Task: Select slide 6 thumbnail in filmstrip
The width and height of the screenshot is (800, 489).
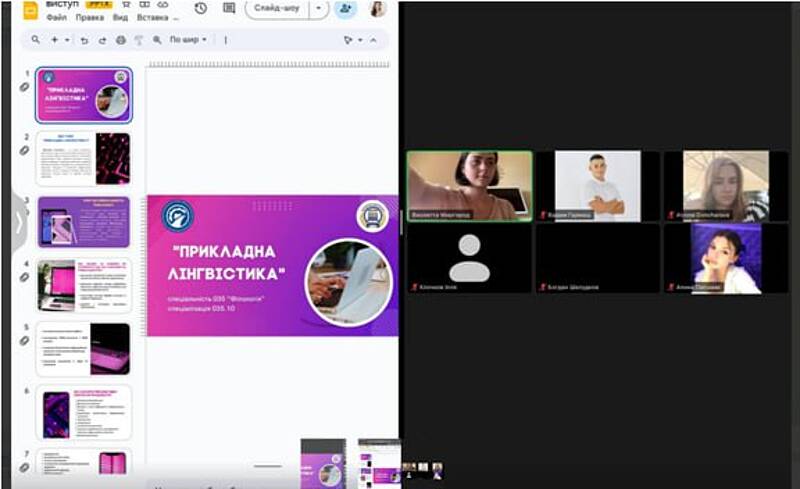Action: [84, 413]
